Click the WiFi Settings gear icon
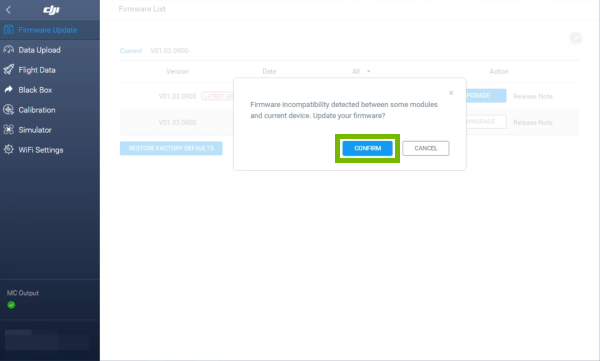Viewport: 600px width, 361px height. [x=8, y=149]
